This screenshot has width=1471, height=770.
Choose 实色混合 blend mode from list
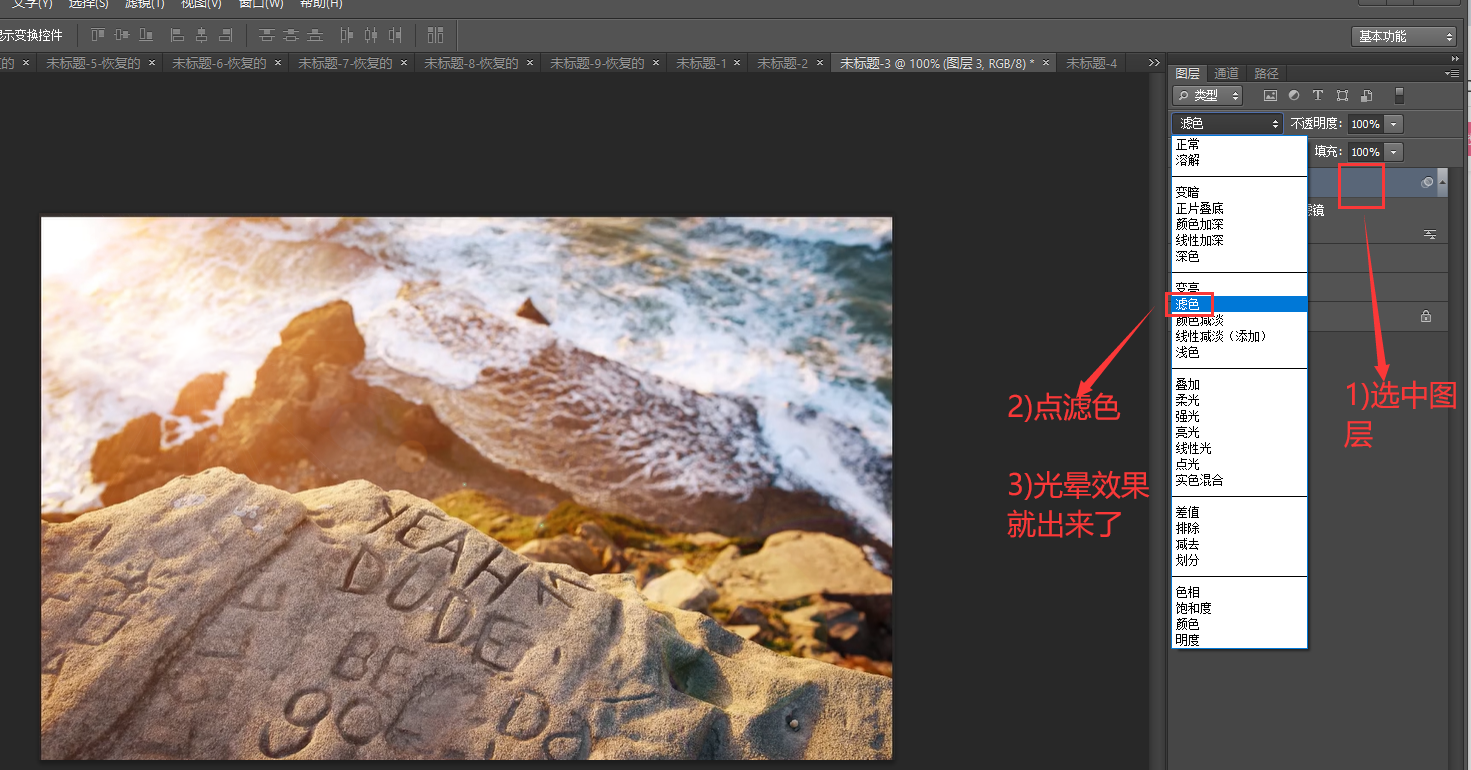(1239, 480)
